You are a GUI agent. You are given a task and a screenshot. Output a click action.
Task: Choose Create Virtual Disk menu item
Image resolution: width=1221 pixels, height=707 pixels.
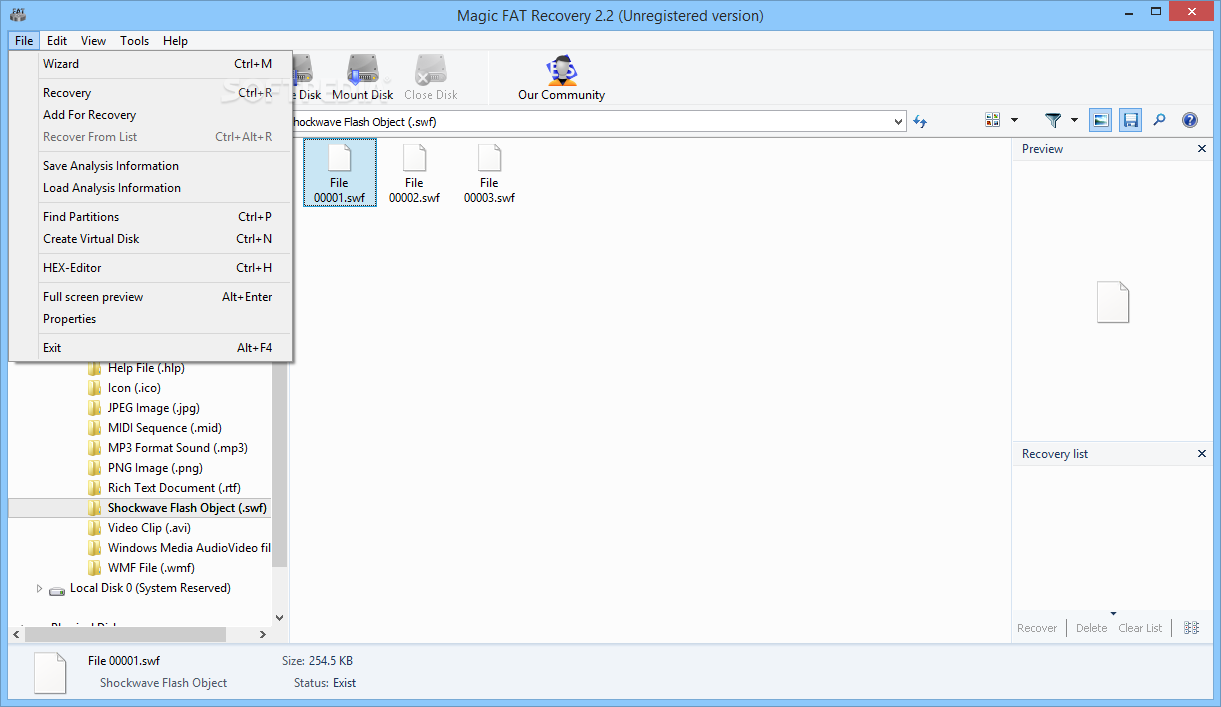150,239
